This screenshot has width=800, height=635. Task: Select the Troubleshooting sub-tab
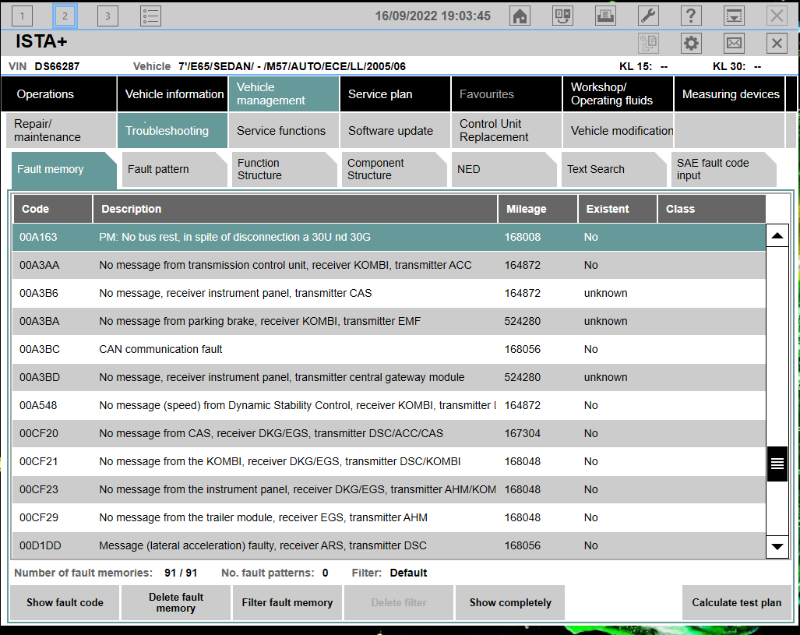tap(173, 131)
